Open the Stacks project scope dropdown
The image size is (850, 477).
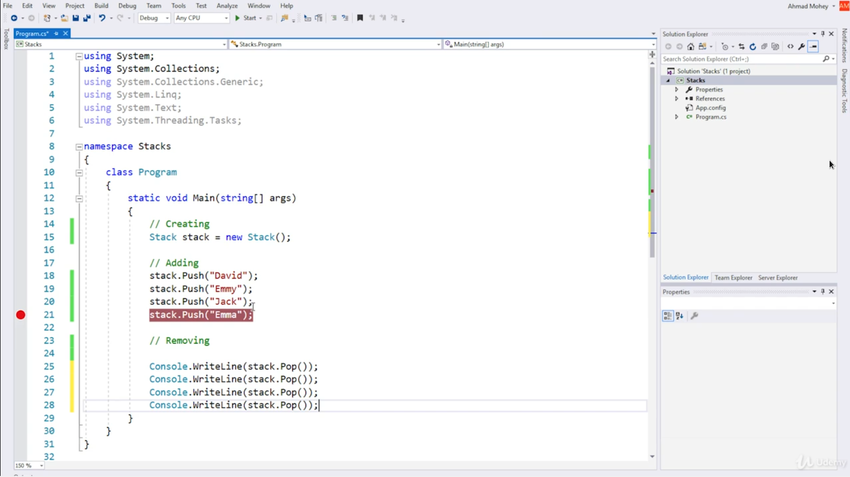[121, 44]
